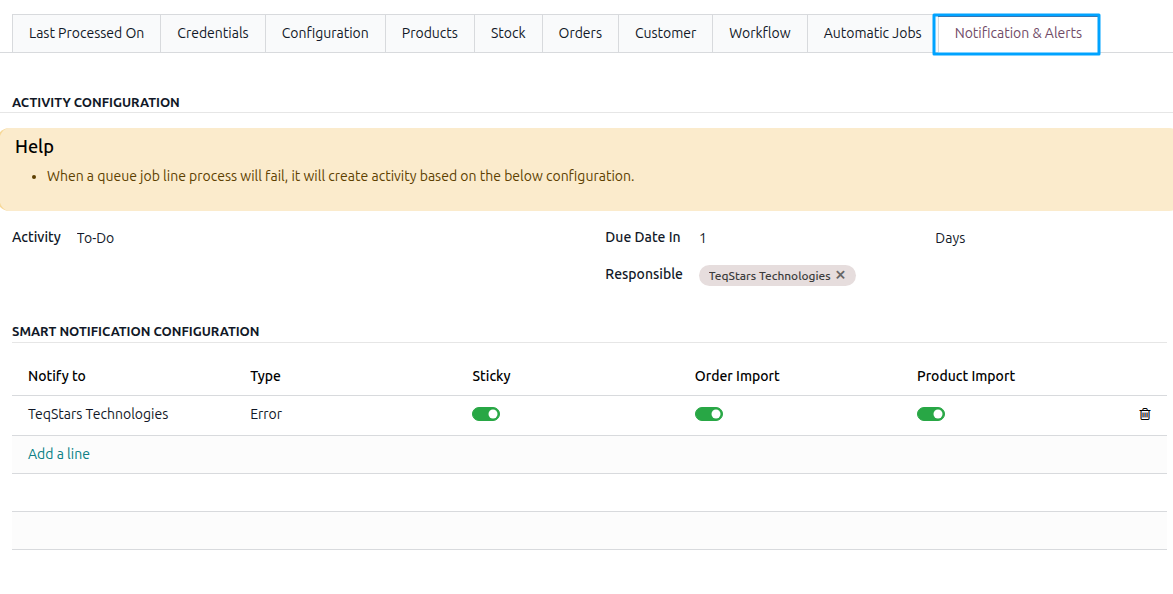This screenshot has height=594, width=1173.
Task: Click the Due Date In label
Action: click(x=643, y=237)
